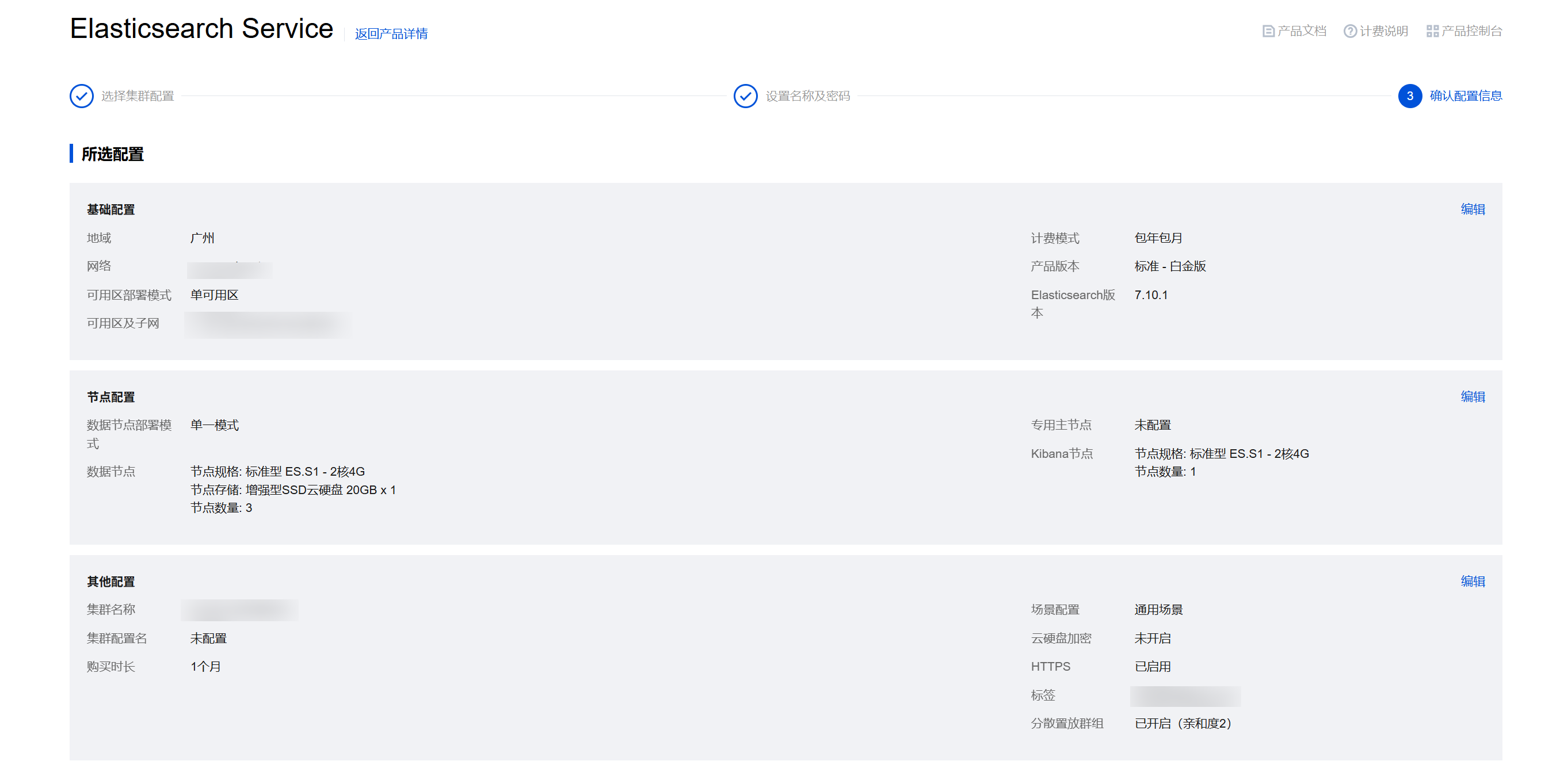Click the 计费模式 field label
The height and width of the screenshot is (784, 1560).
tap(1055, 238)
